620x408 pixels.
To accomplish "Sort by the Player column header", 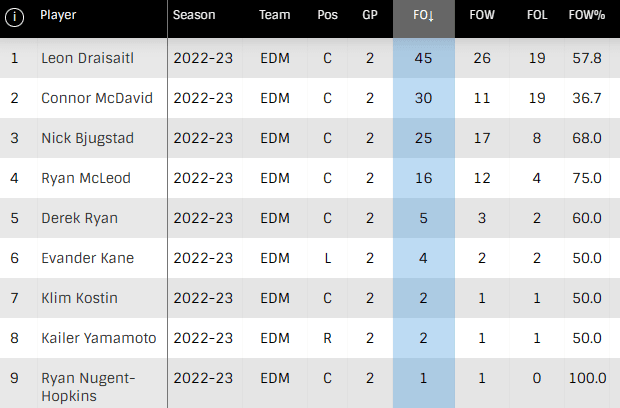I will [x=59, y=16].
